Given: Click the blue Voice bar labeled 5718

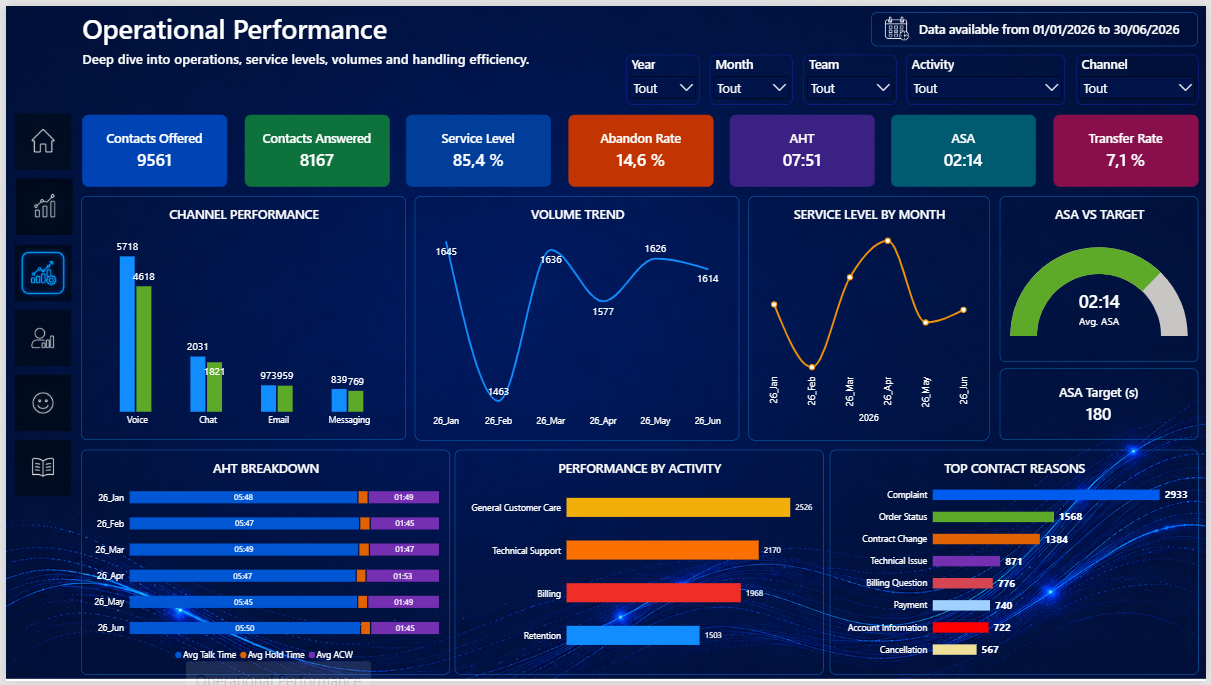Looking at the screenshot, I should point(127,334).
